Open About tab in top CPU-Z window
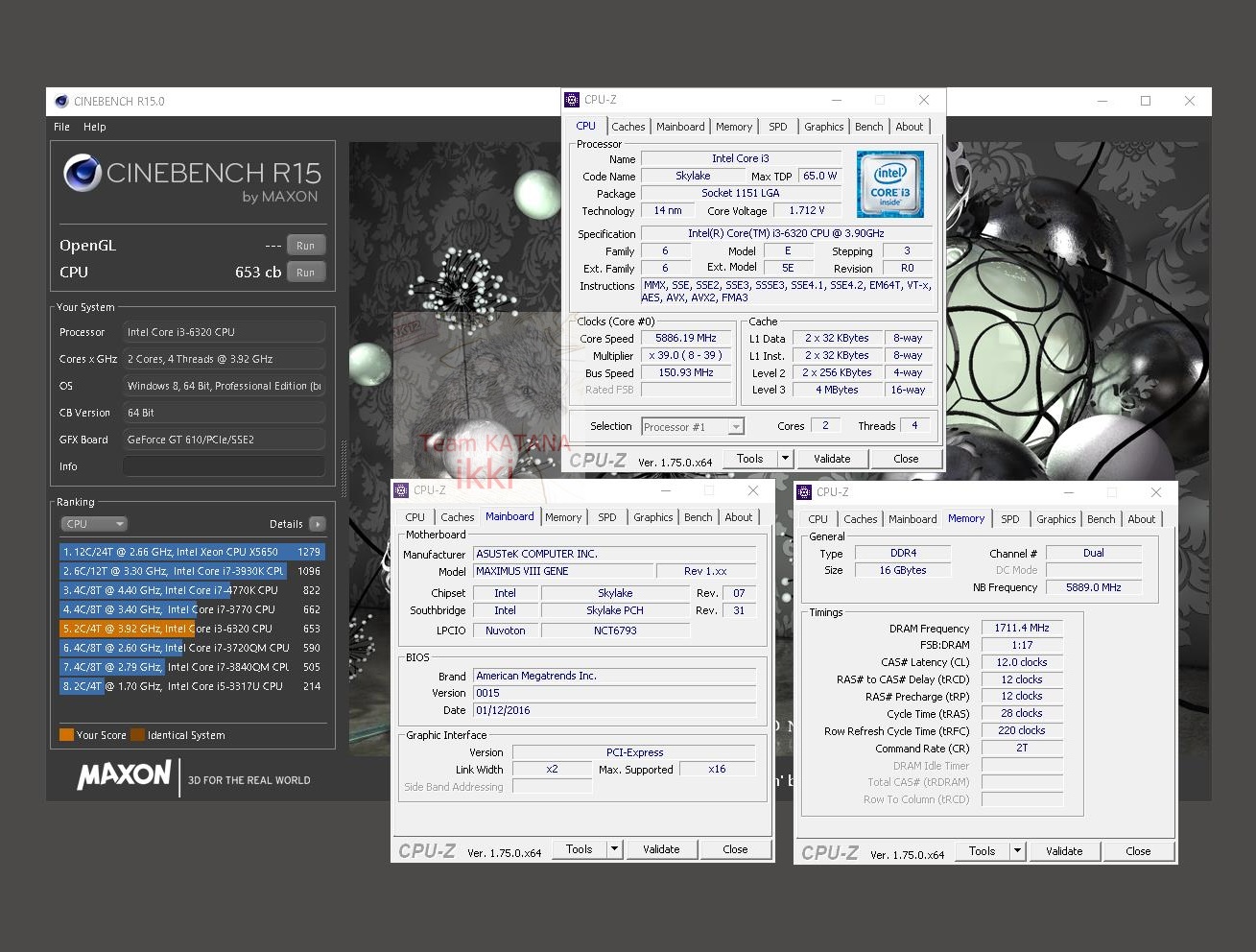The height and width of the screenshot is (952, 1256). (x=910, y=127)
